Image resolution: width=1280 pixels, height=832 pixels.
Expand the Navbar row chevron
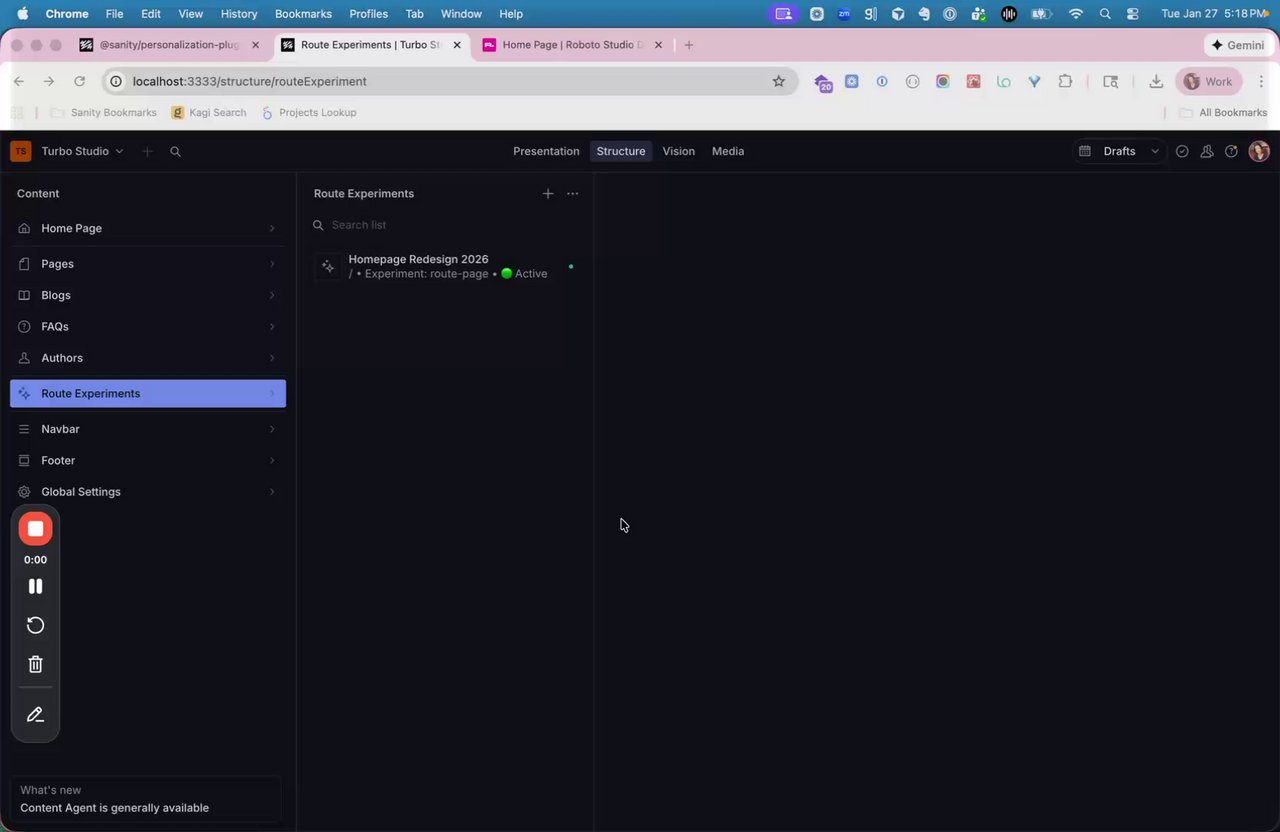pyautogui.click(x=272, y=429)
